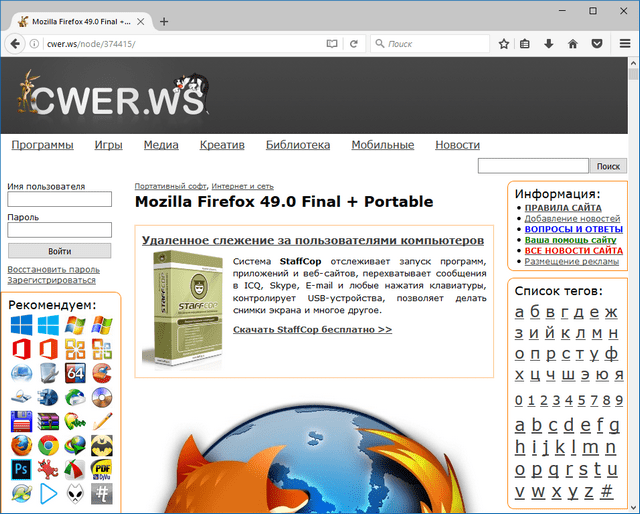Viewport: 640px width, 514px height.
Task: Open Internet Download Manager globe icon
Action: (75, 445)
